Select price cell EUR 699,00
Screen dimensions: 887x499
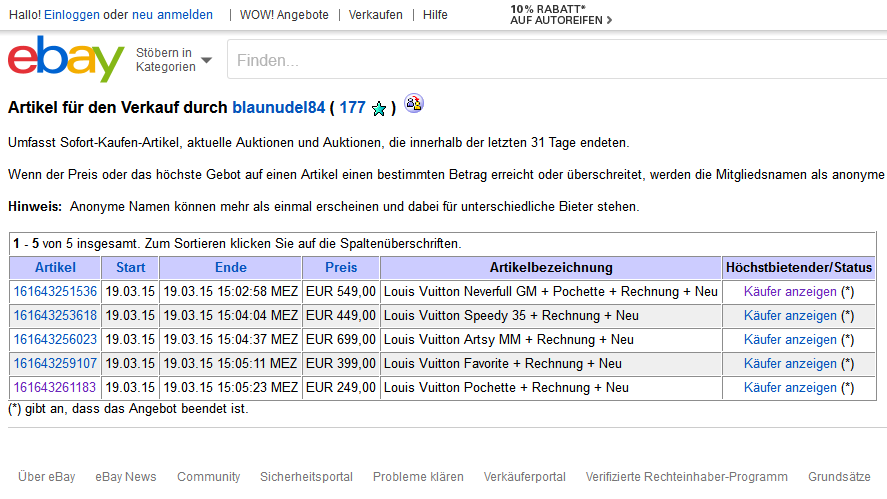[341, 339]
